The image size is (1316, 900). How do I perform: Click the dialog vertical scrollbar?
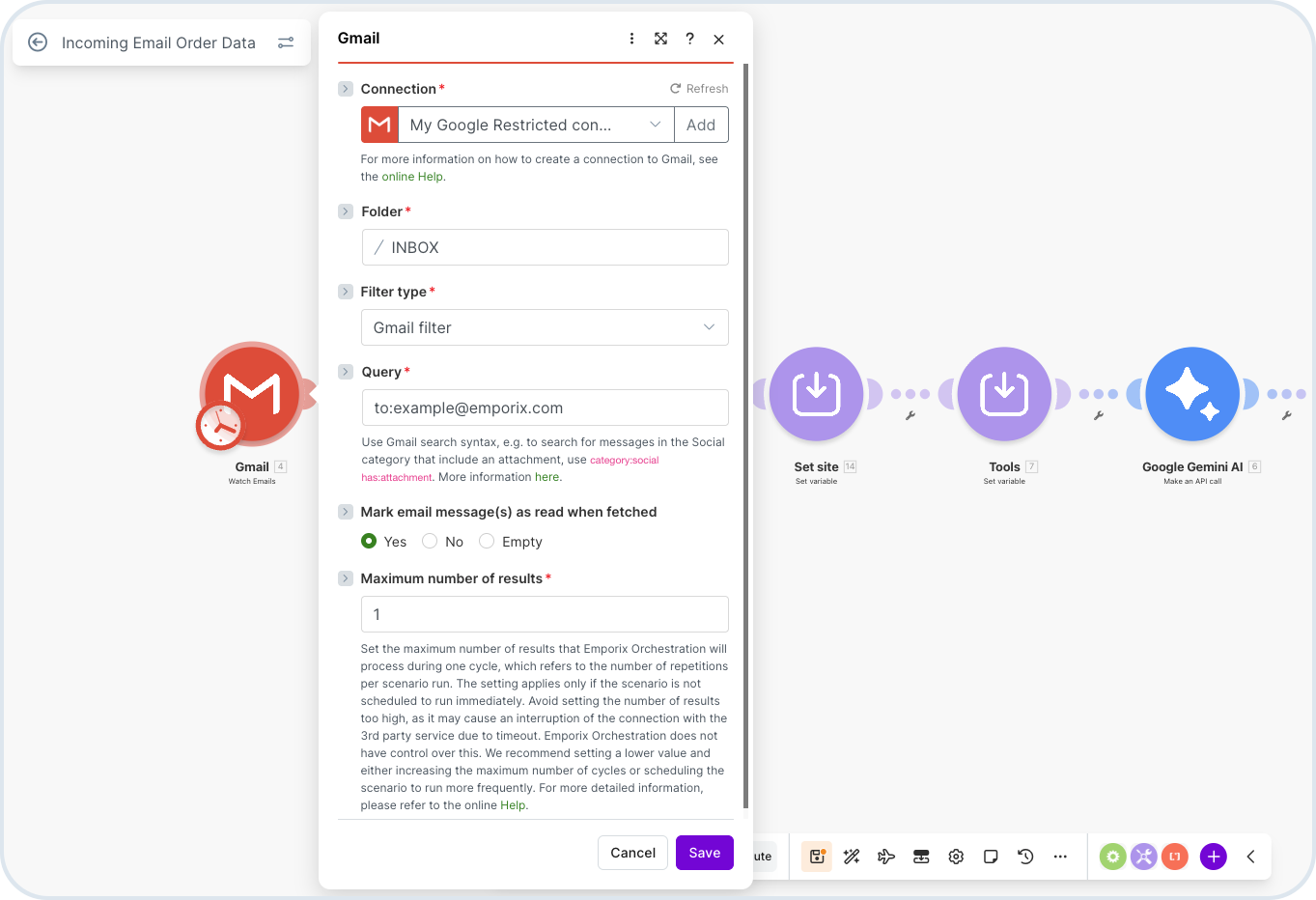coord(745,435)
